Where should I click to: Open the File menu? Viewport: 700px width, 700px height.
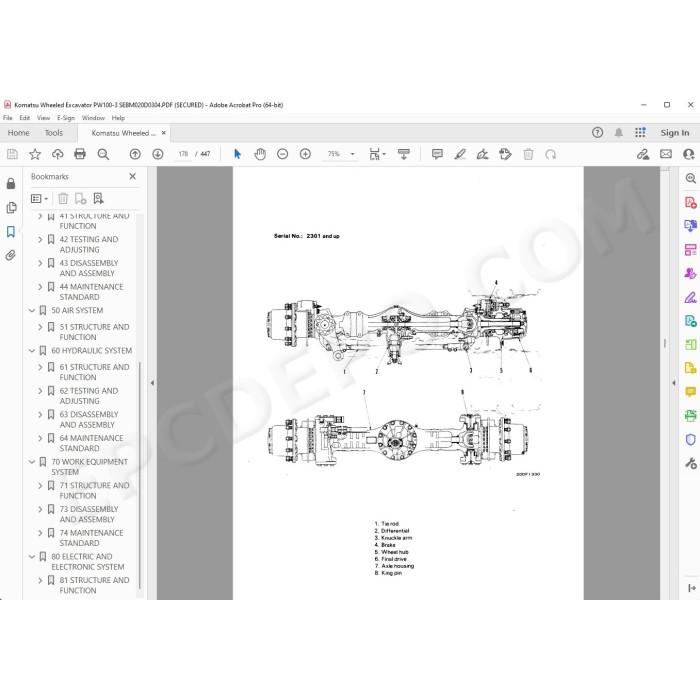tap(8, 118)
